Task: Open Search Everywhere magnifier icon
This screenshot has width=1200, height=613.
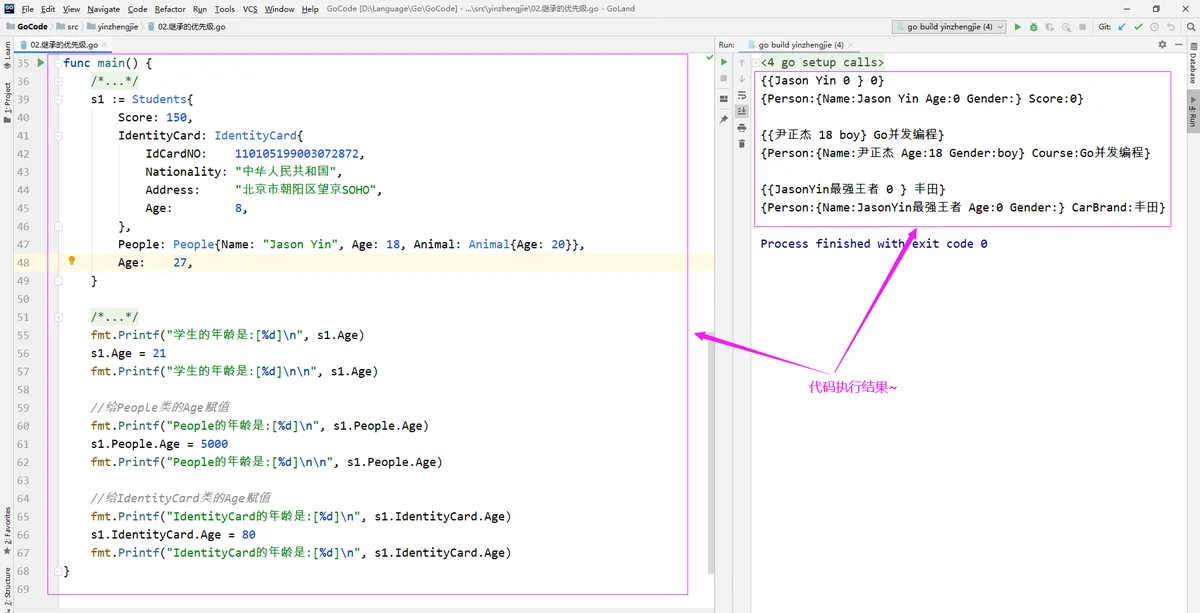Action: pyautogui.click(x=1190, y=27)
